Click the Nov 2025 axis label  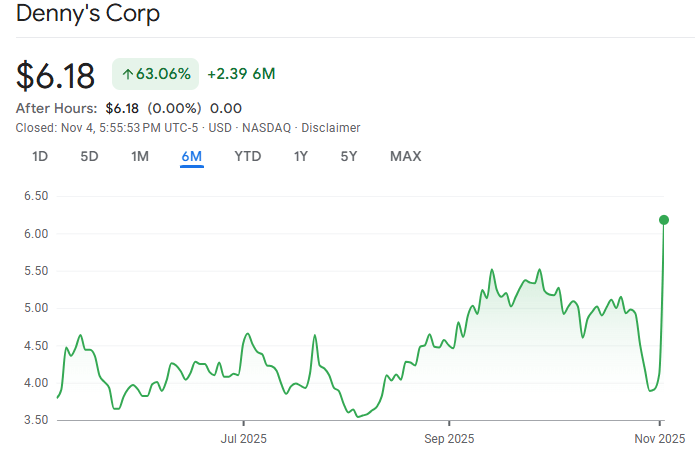pos(660,439)
